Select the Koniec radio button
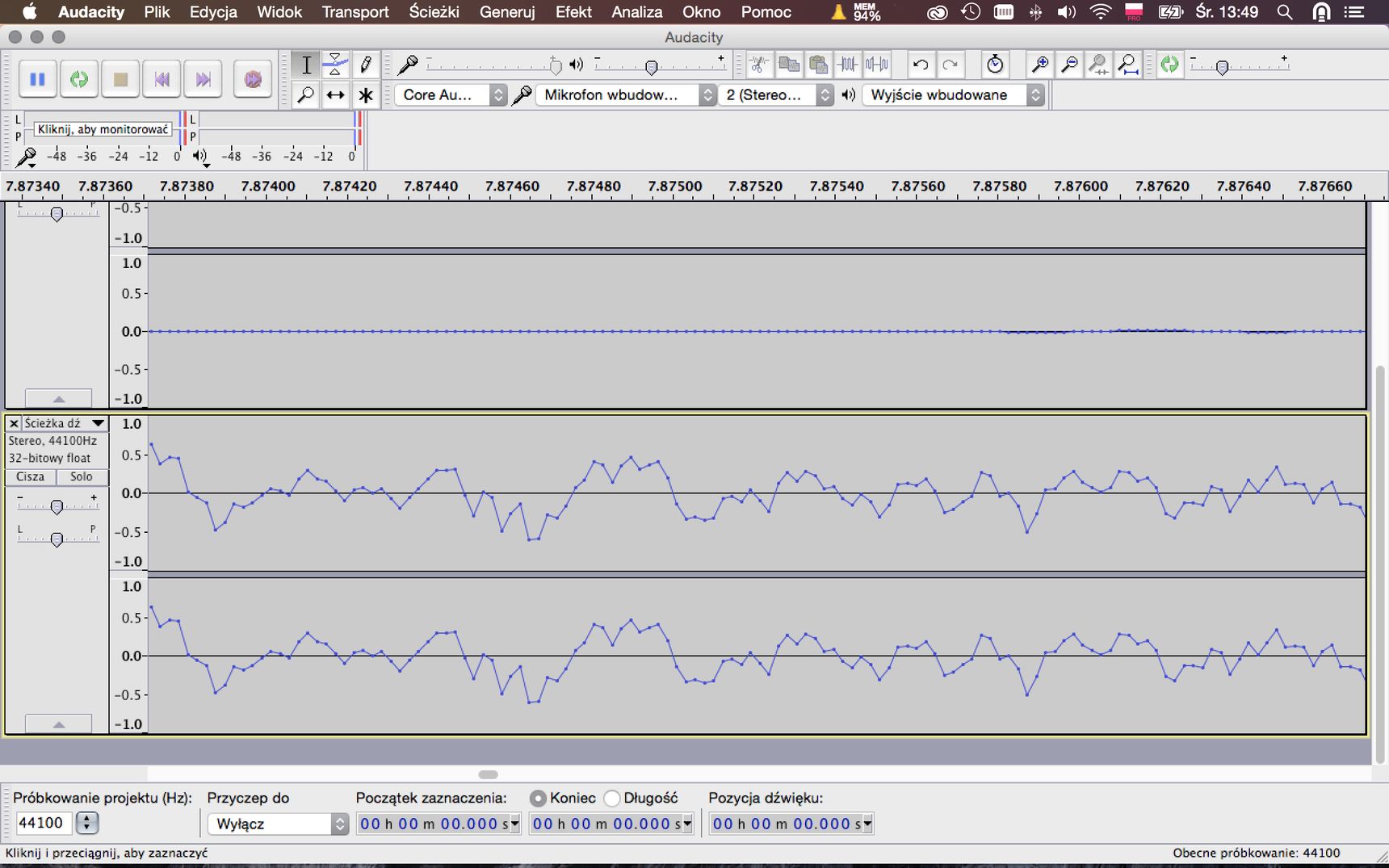1389x868 pixels. pyautogui.click(x=538, y=799)
